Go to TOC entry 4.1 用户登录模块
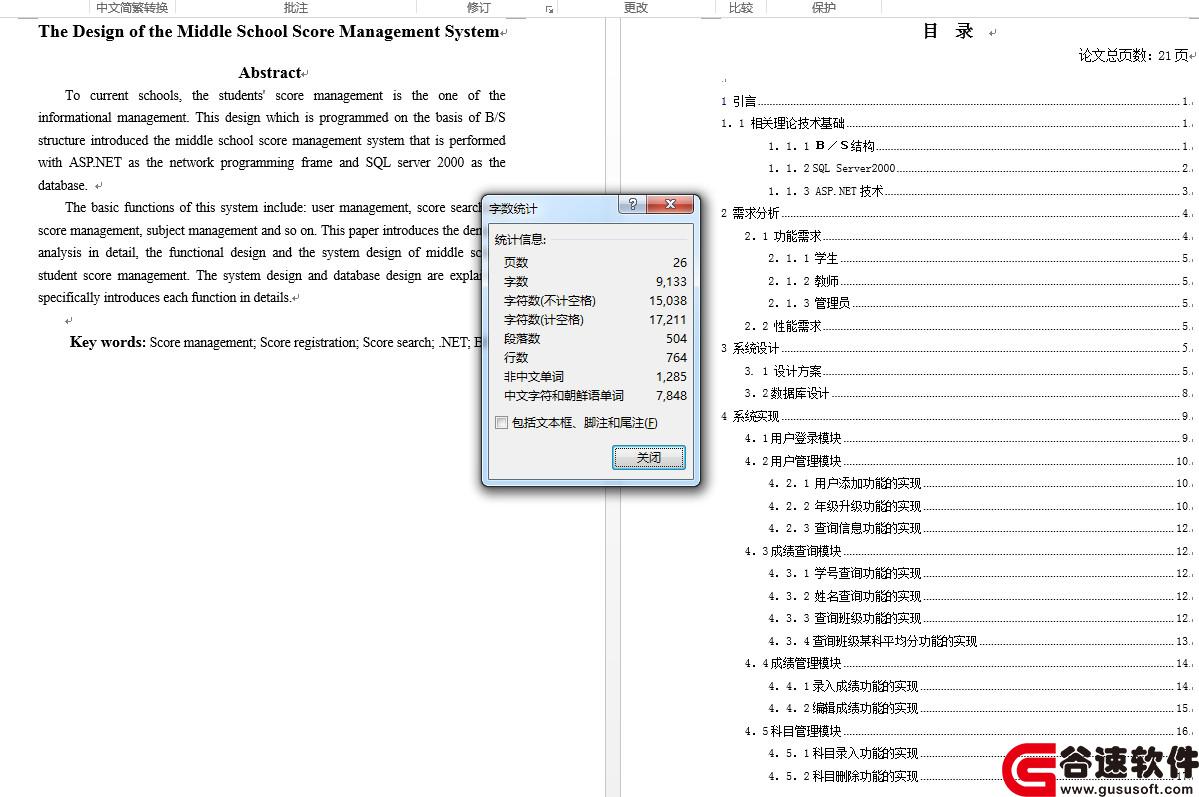The image size is (1199, 797). click(968, 438)
